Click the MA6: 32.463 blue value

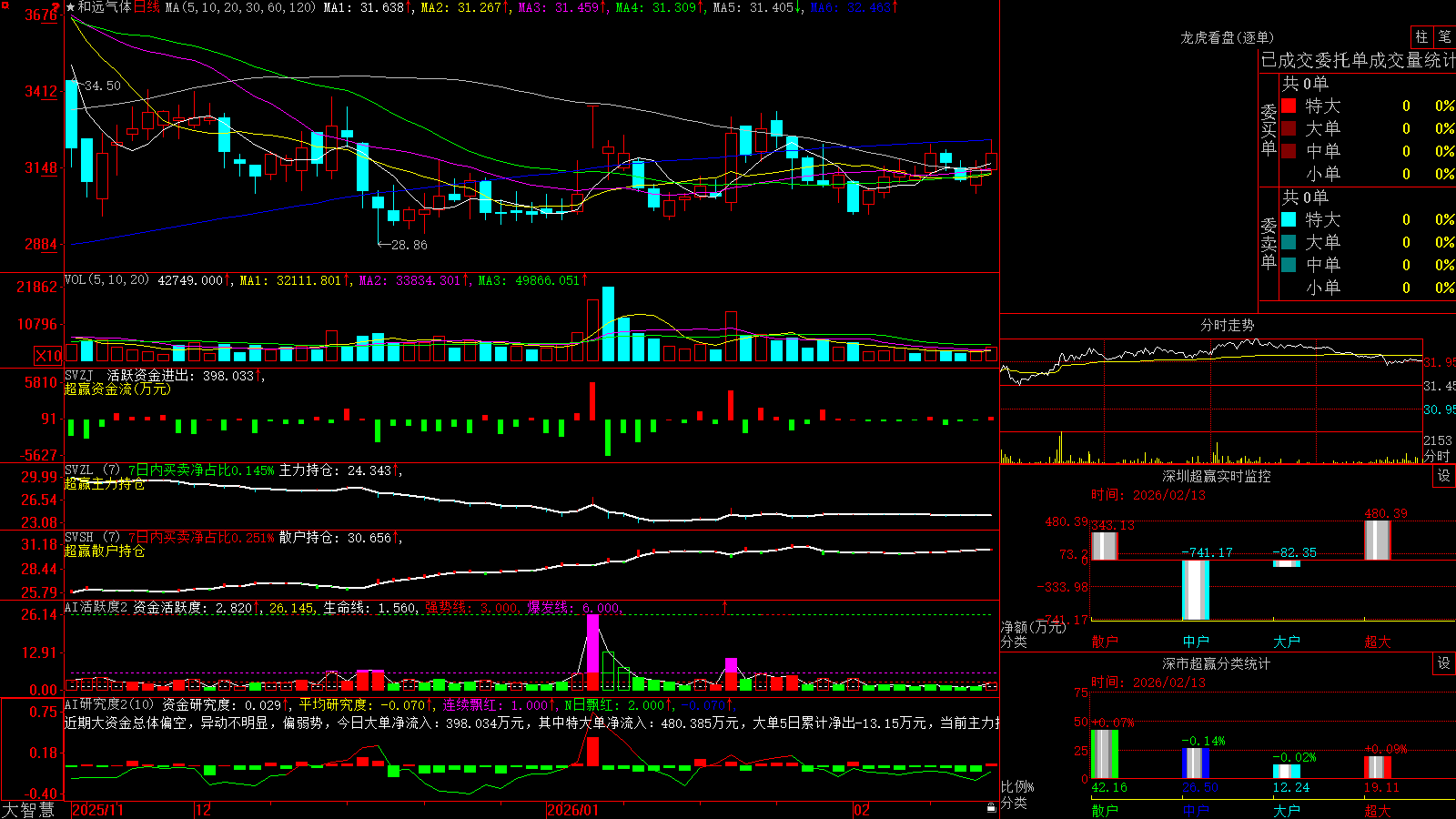(x=850, y=7)
